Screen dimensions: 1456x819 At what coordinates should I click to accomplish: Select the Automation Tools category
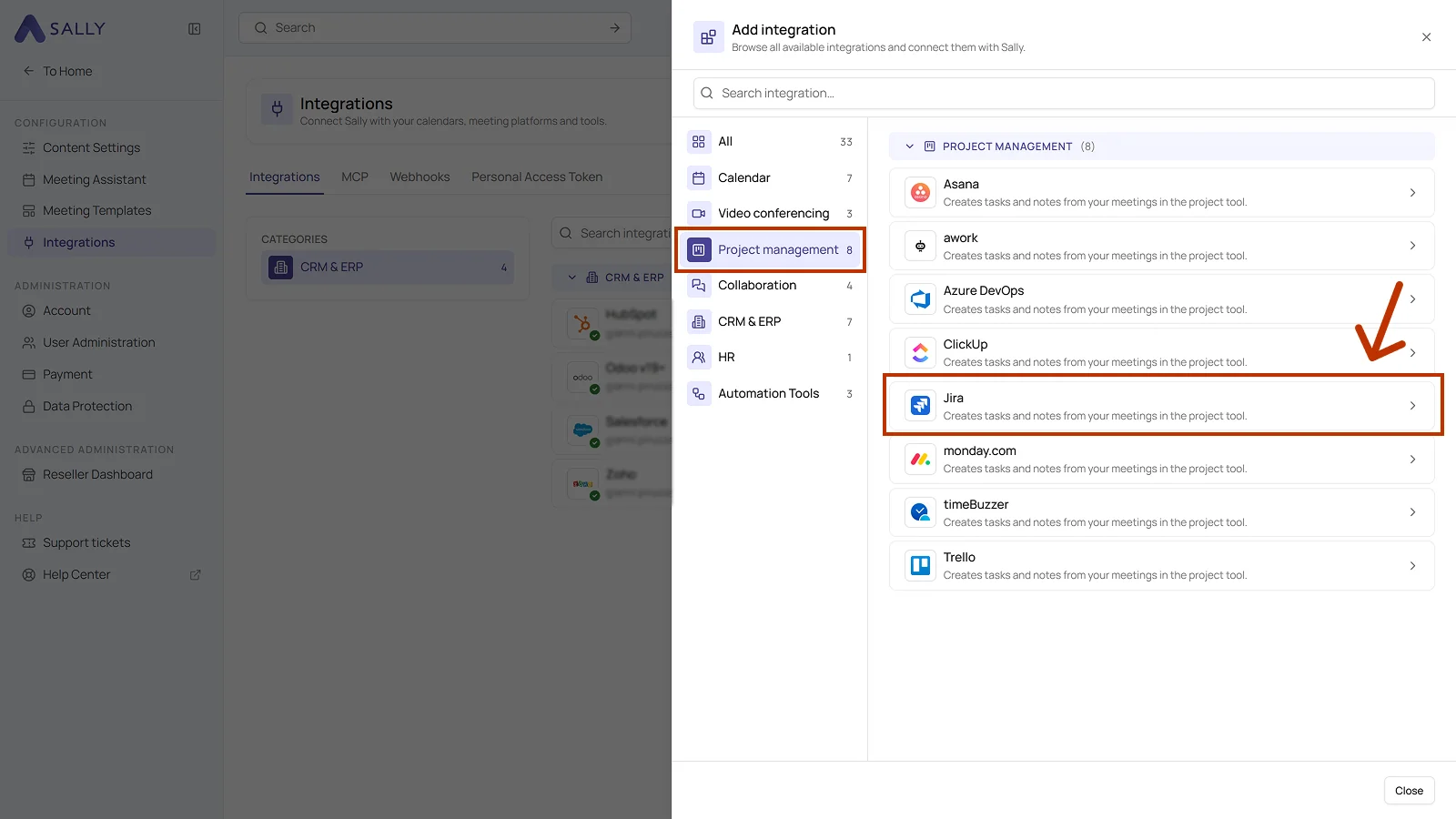click(x=770, y=394)
